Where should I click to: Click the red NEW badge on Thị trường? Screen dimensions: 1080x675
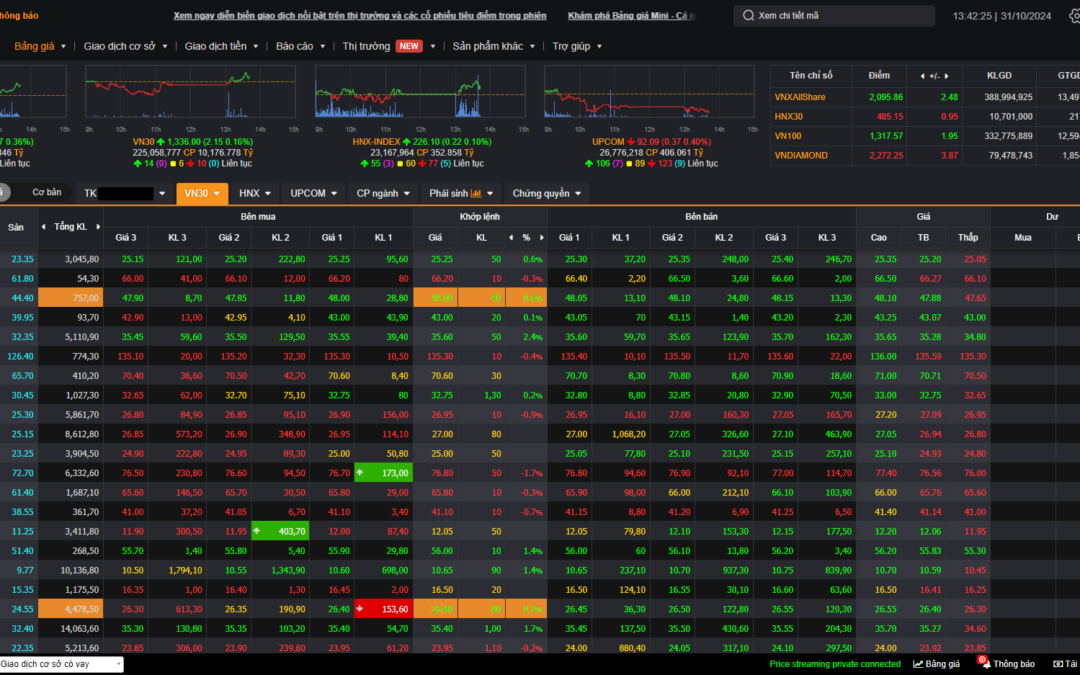tap(408, 46)
